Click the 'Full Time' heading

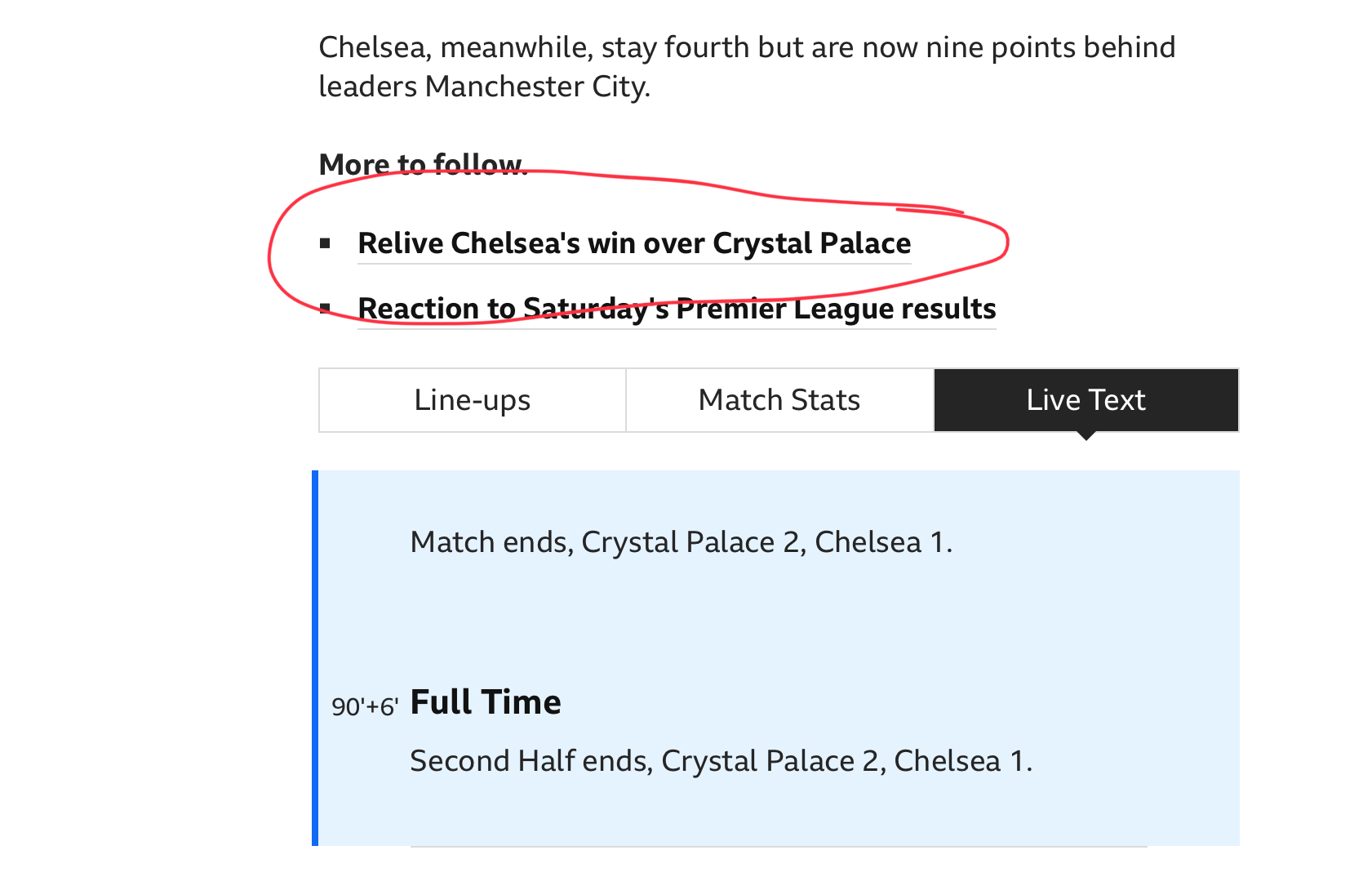tap(486, 702)
